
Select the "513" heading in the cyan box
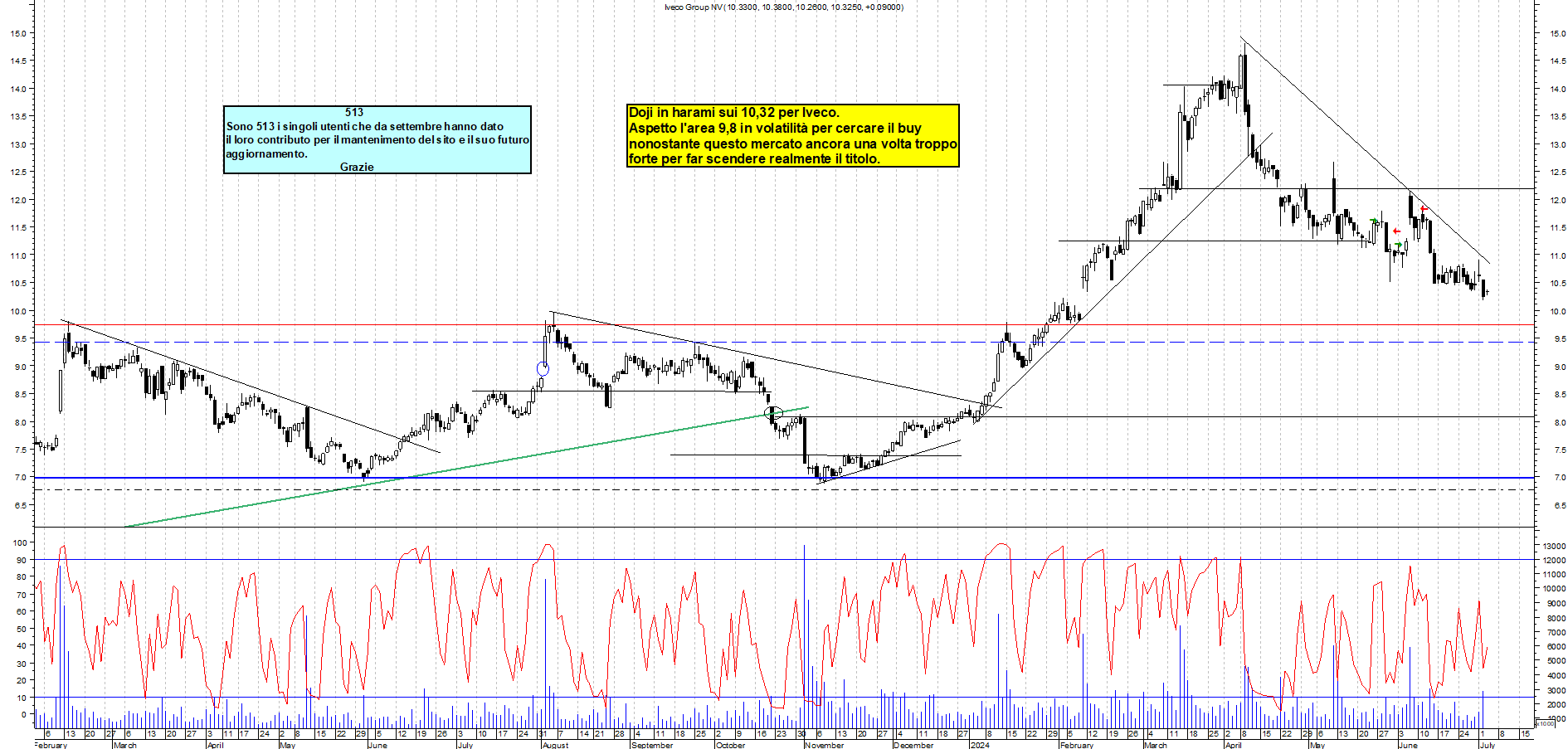pyautogui.click(x=354, y=112)
